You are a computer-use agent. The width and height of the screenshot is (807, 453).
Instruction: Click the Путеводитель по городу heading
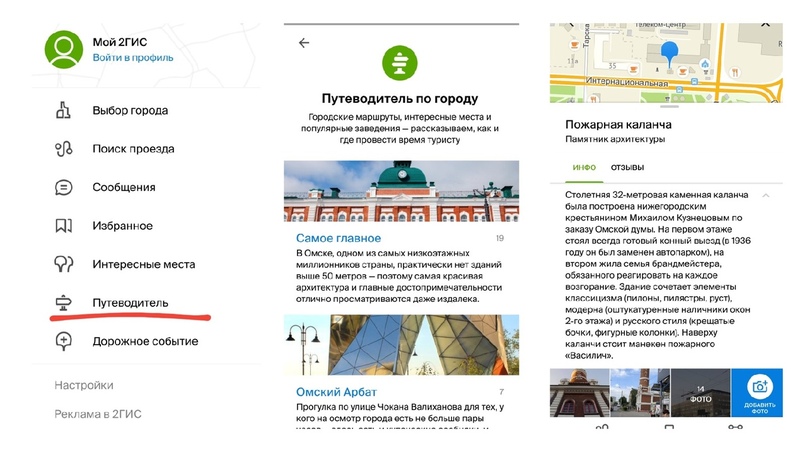[x=400, y=98]
